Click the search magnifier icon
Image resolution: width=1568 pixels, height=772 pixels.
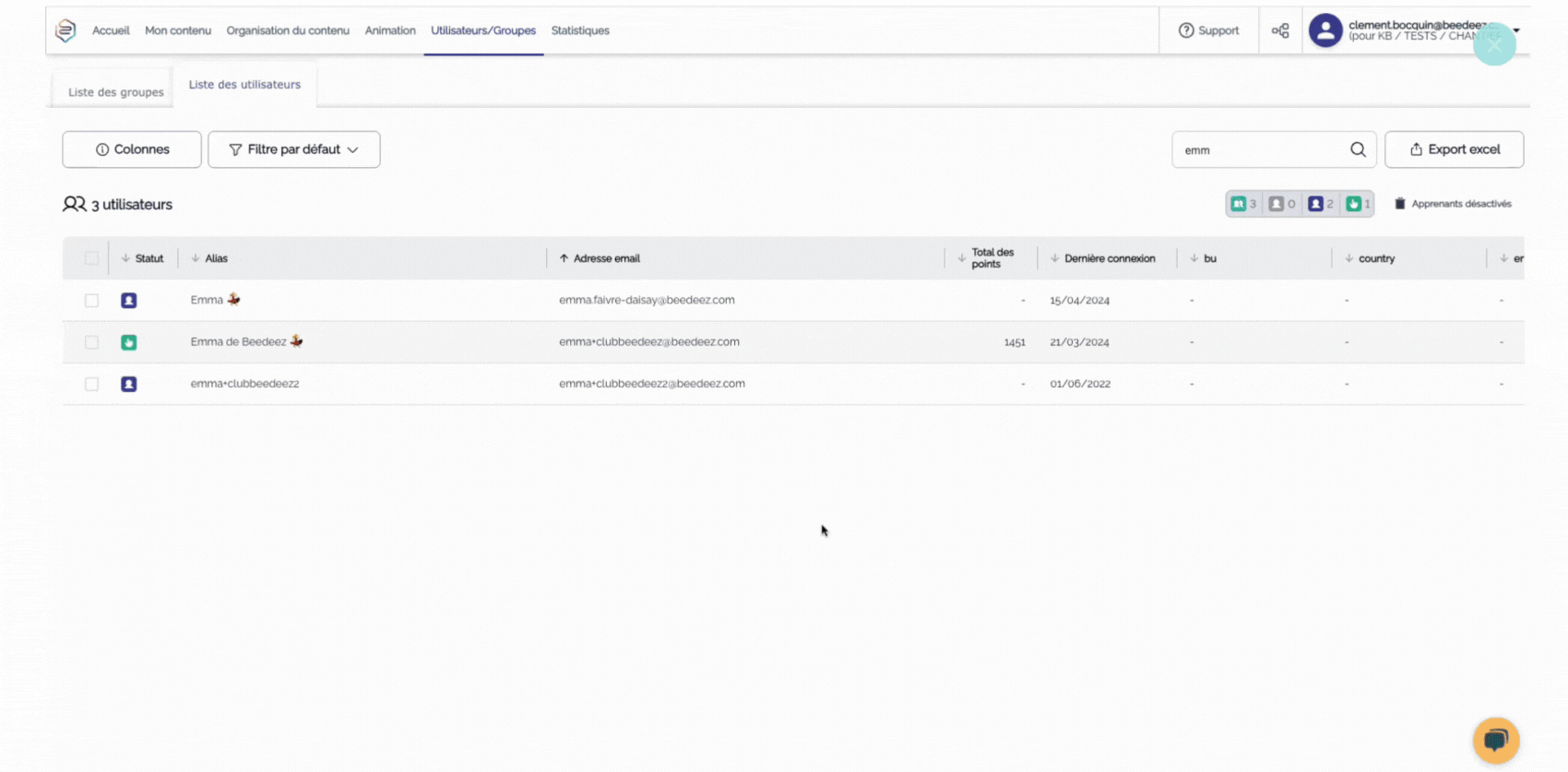coord(1358,149)
